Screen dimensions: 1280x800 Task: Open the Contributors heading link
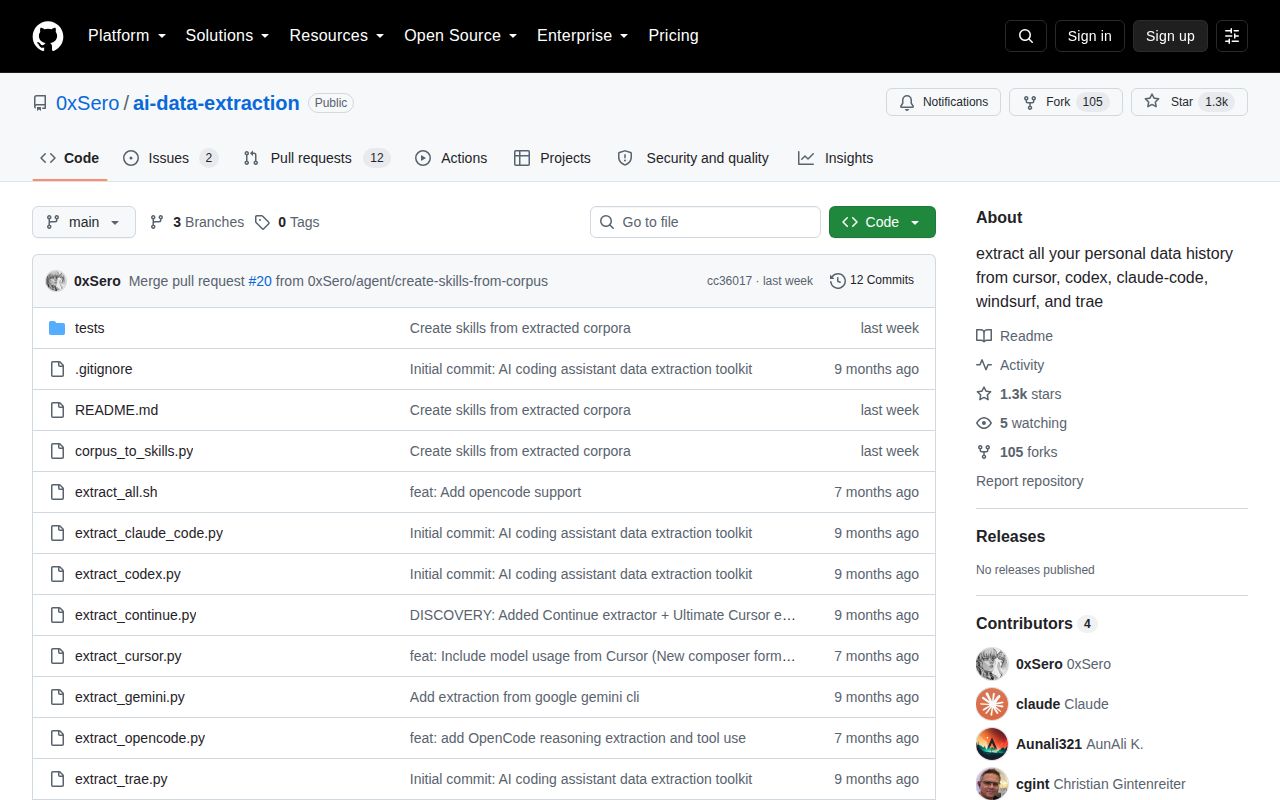pos(1036,623)
